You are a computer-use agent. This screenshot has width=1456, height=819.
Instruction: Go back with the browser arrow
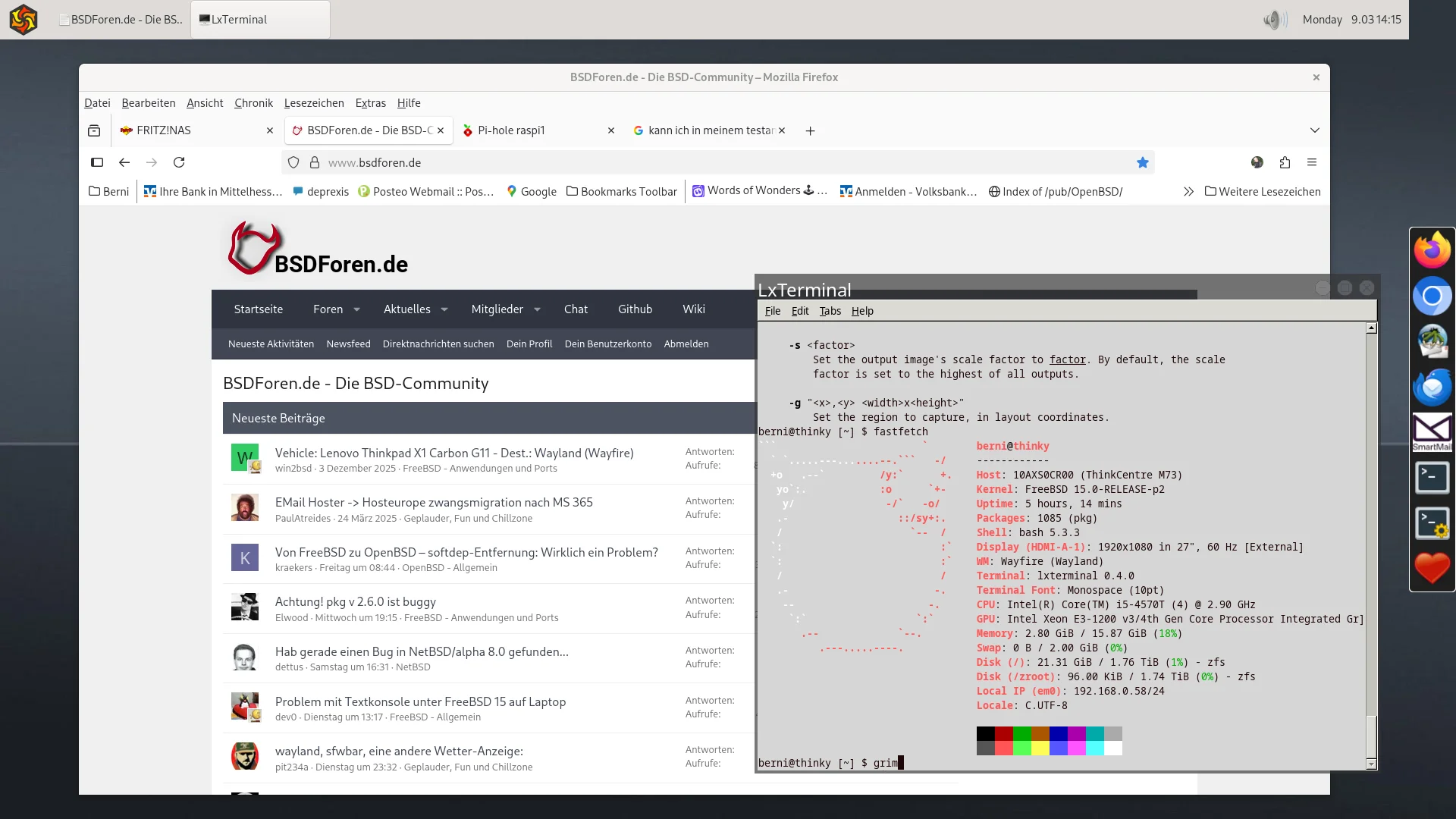(124, 162)
